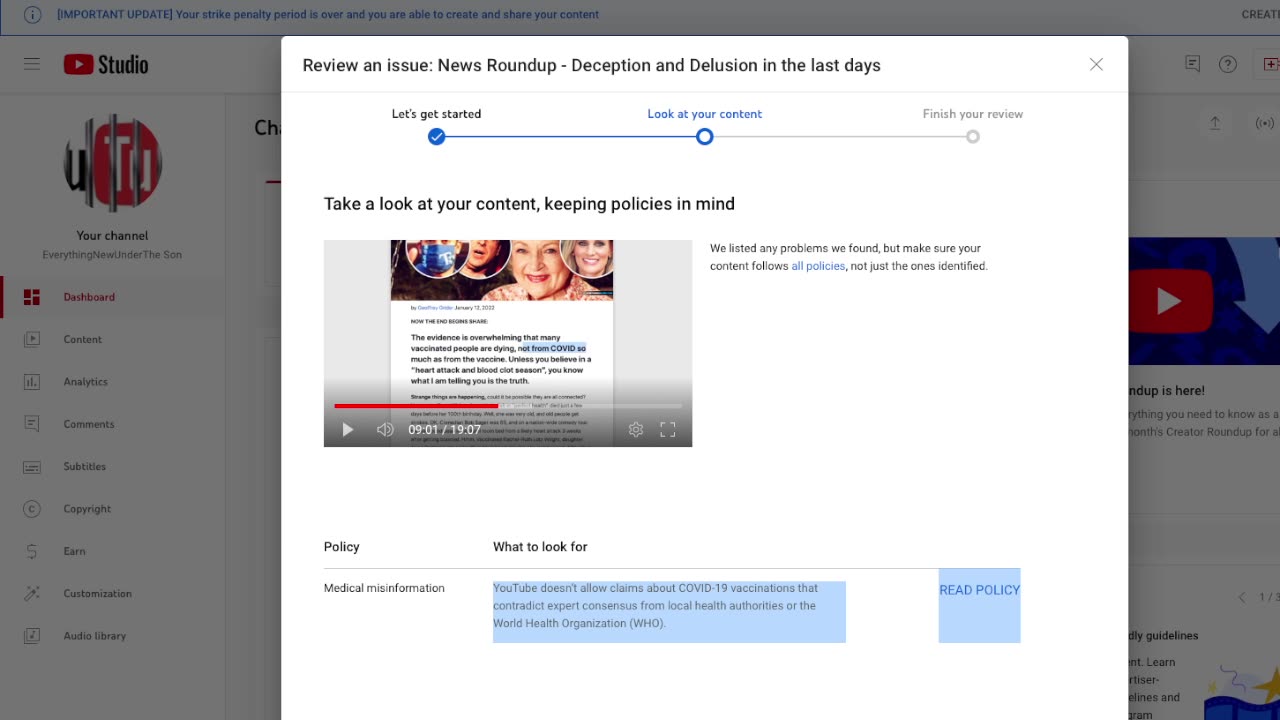Click the YouTube Studio logo
This screenshot has width=1280, height=720.
pyautogui.click(x=106, y=64)
